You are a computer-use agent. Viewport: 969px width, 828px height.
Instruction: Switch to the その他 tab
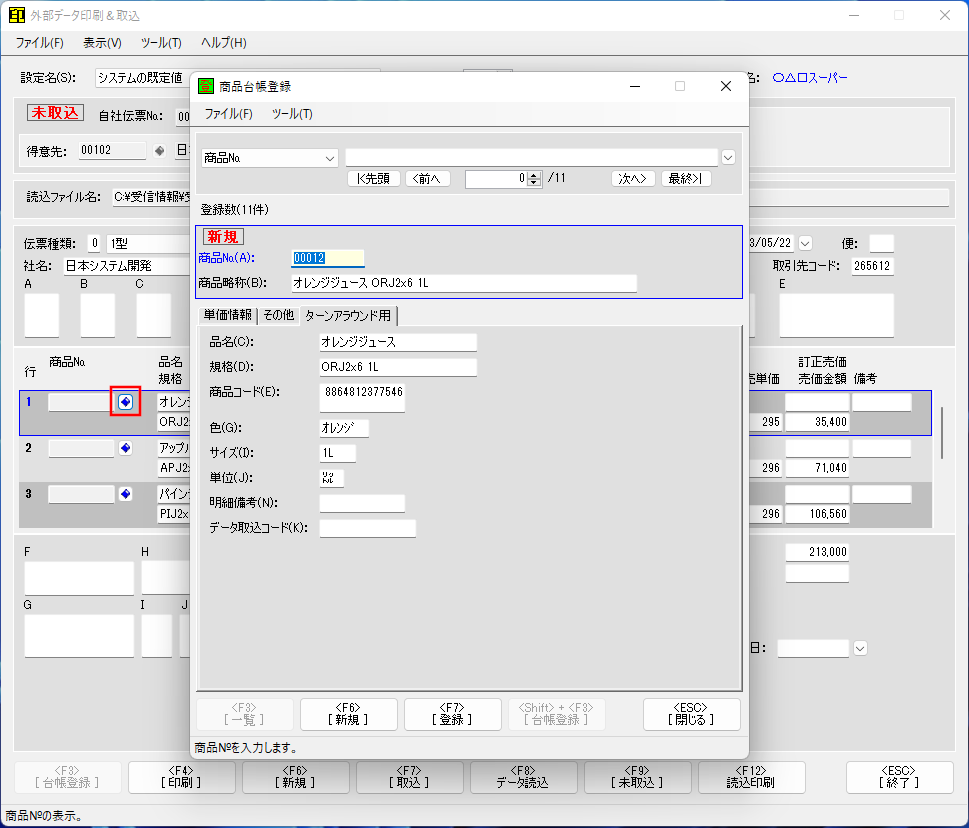[x=278, y=316]
